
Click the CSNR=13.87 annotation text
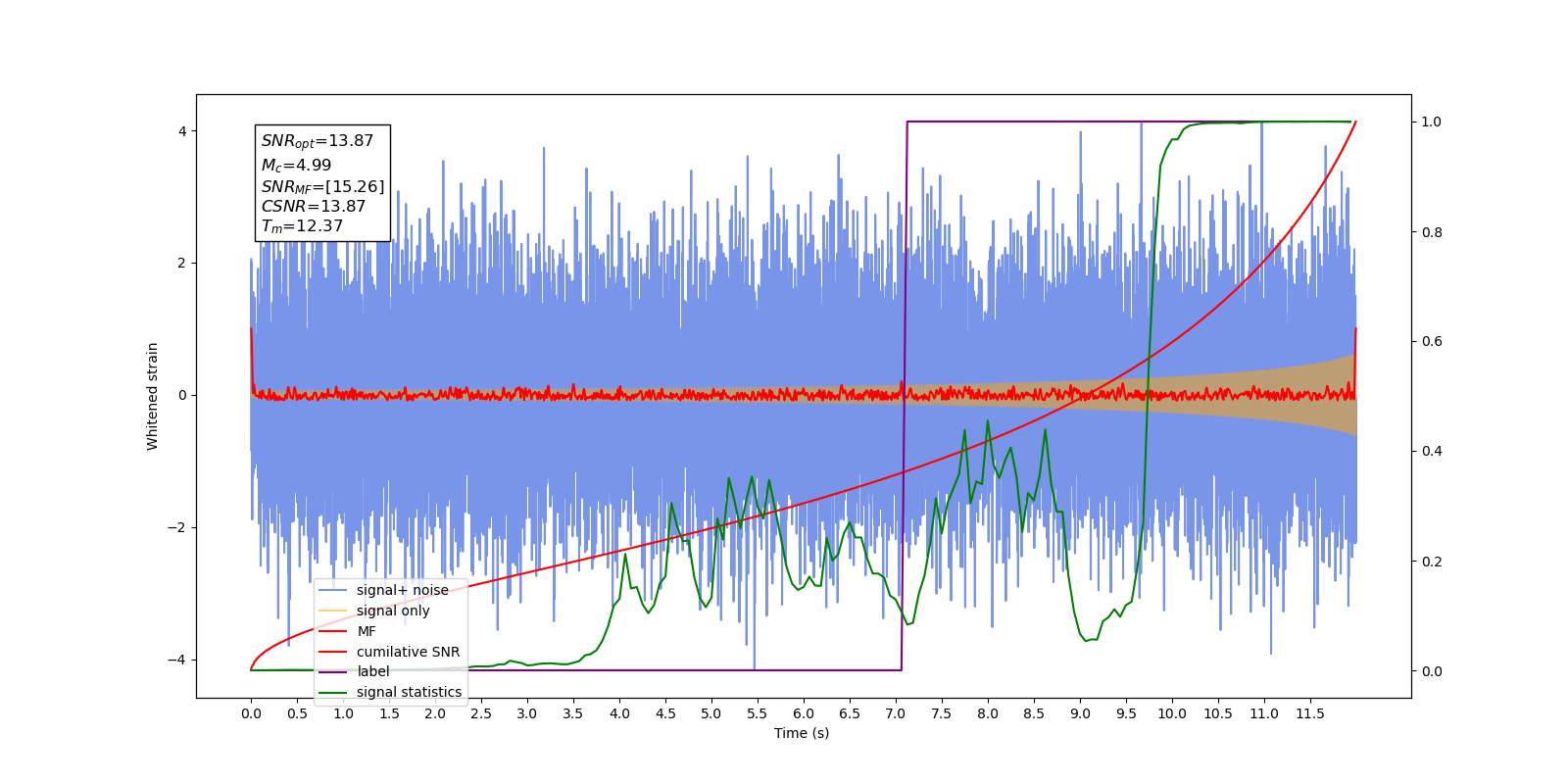coord(314,207)
